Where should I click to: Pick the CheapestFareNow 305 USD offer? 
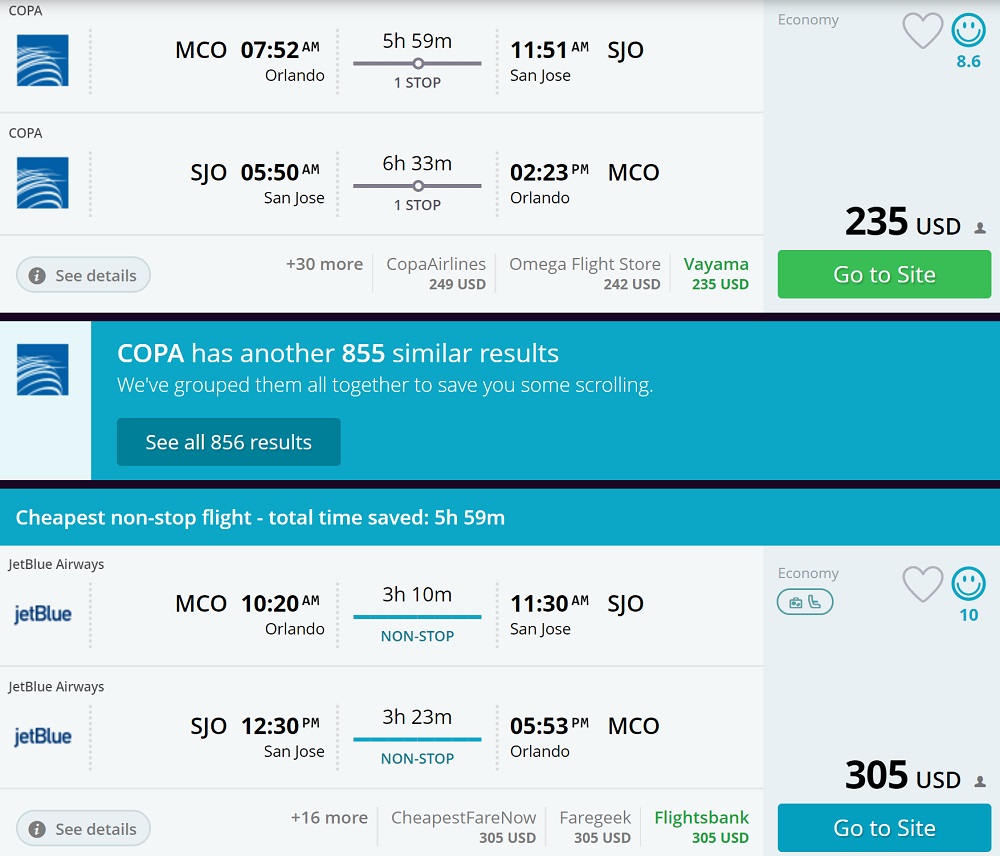coord(464,827)
